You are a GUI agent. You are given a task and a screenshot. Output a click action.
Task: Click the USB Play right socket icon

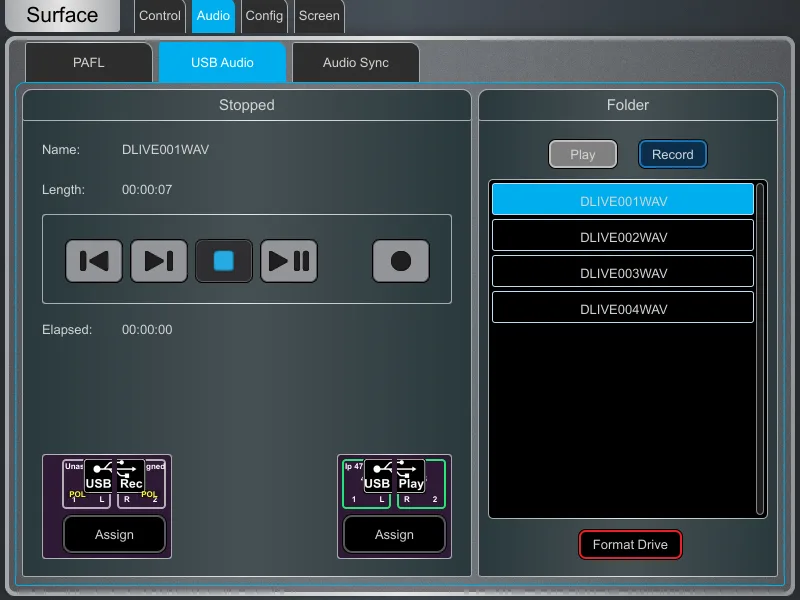tap(421, 484)
